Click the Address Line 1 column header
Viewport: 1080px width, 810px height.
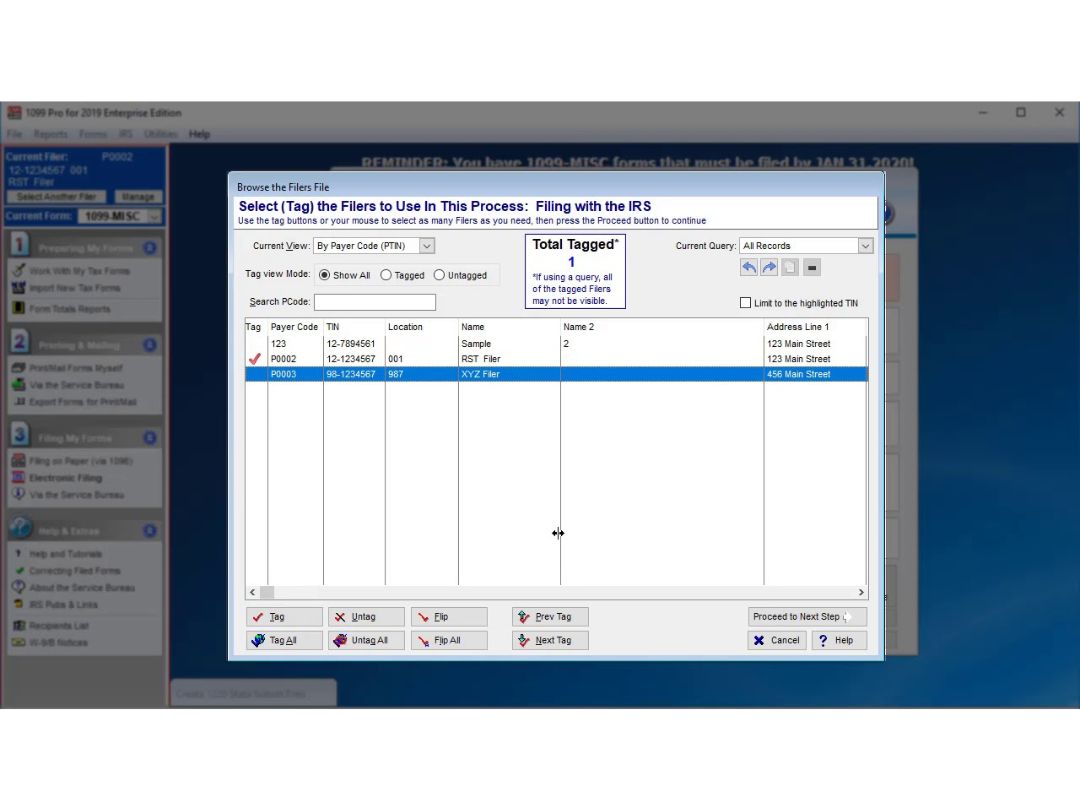(x=816, y=326)
